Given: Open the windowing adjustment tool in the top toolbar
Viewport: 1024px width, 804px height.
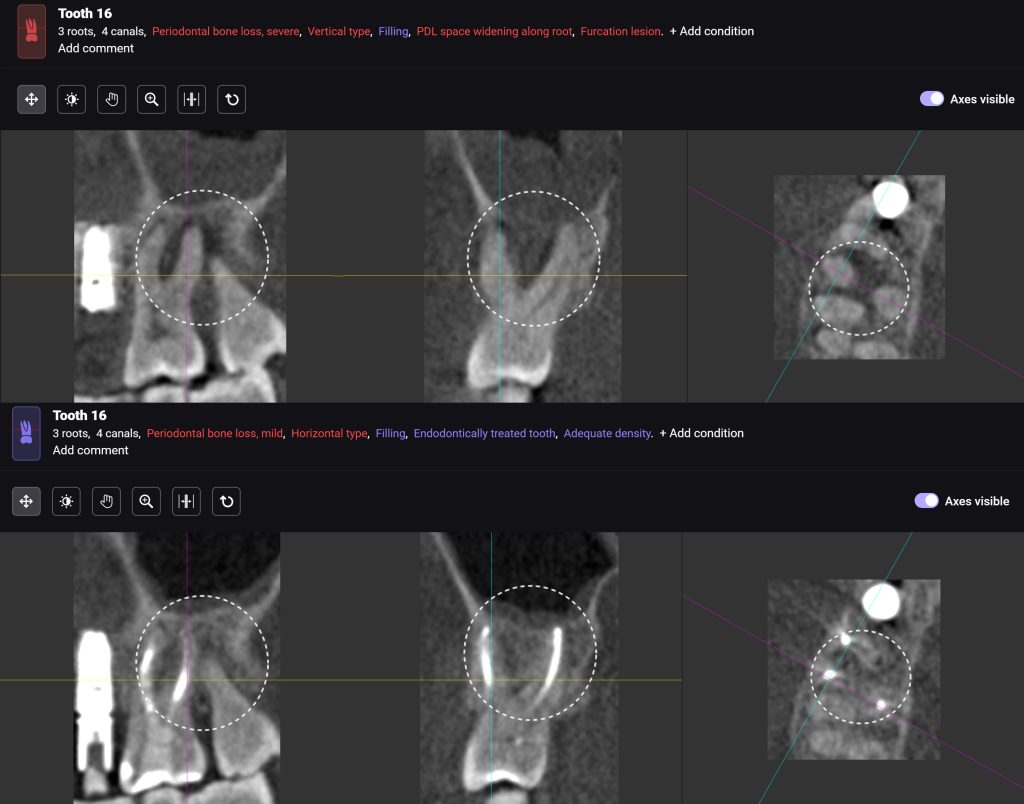Looking at the screenshot, I should (x=191, y=99).
